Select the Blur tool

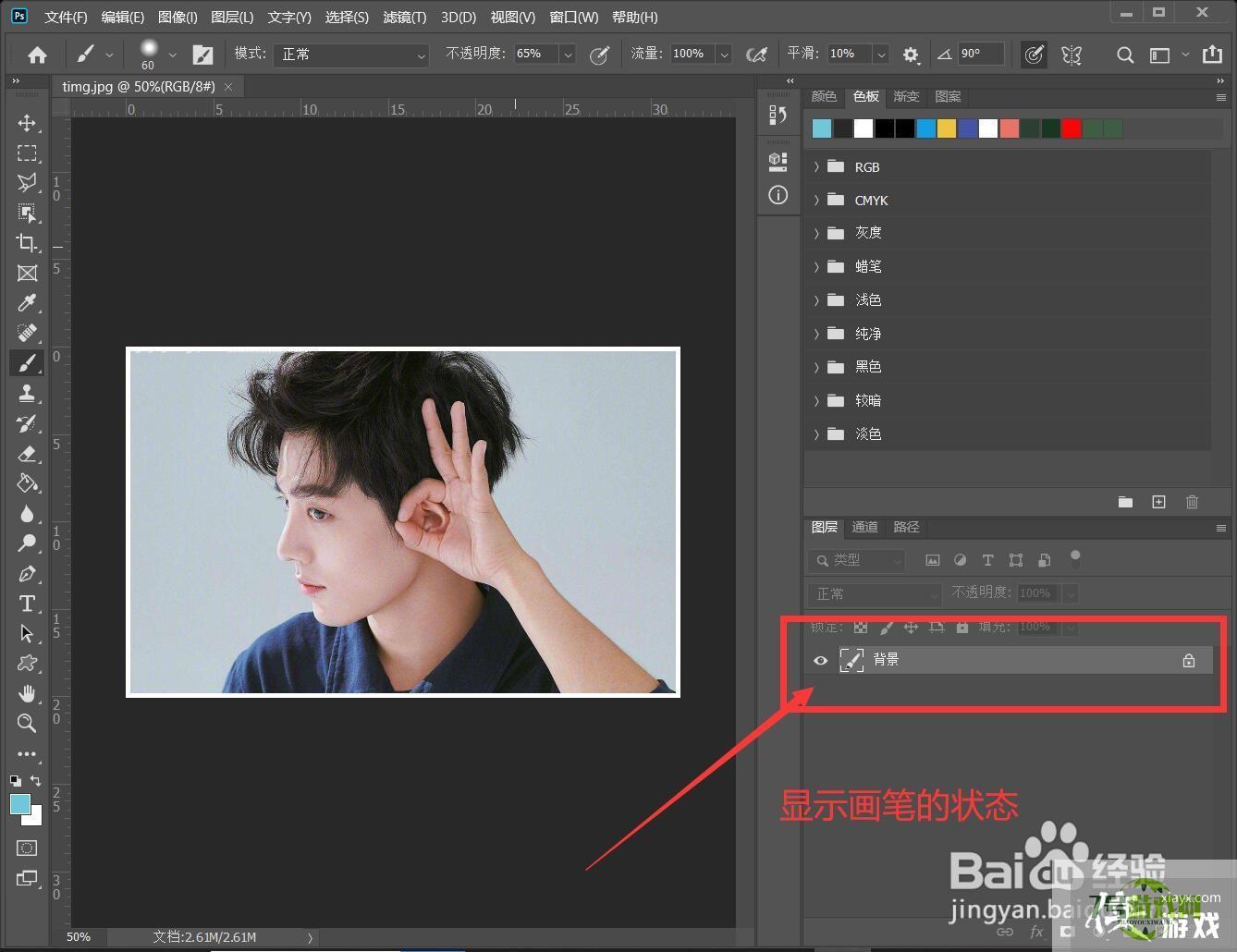[27, 513]
